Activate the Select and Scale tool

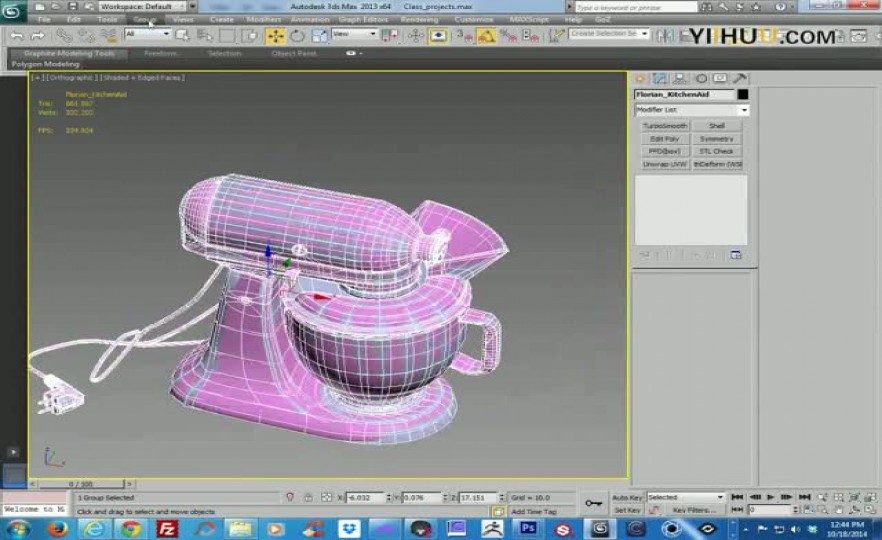pyautogui.click(x=319, y=36)
